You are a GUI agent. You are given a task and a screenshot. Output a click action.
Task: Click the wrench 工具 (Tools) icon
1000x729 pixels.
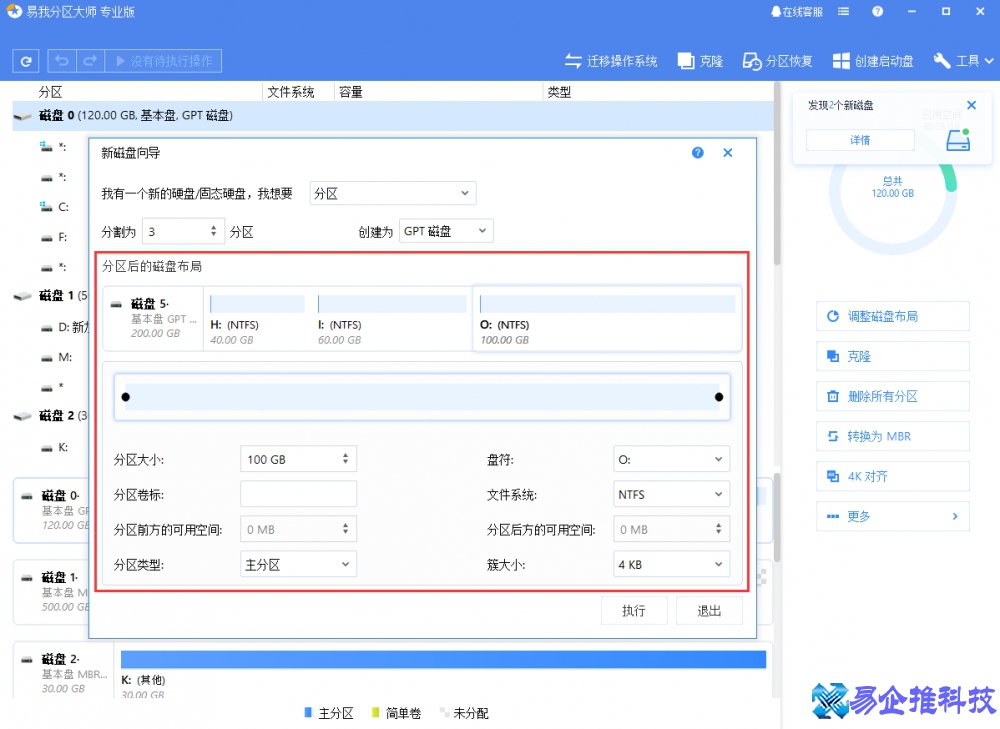944,60
